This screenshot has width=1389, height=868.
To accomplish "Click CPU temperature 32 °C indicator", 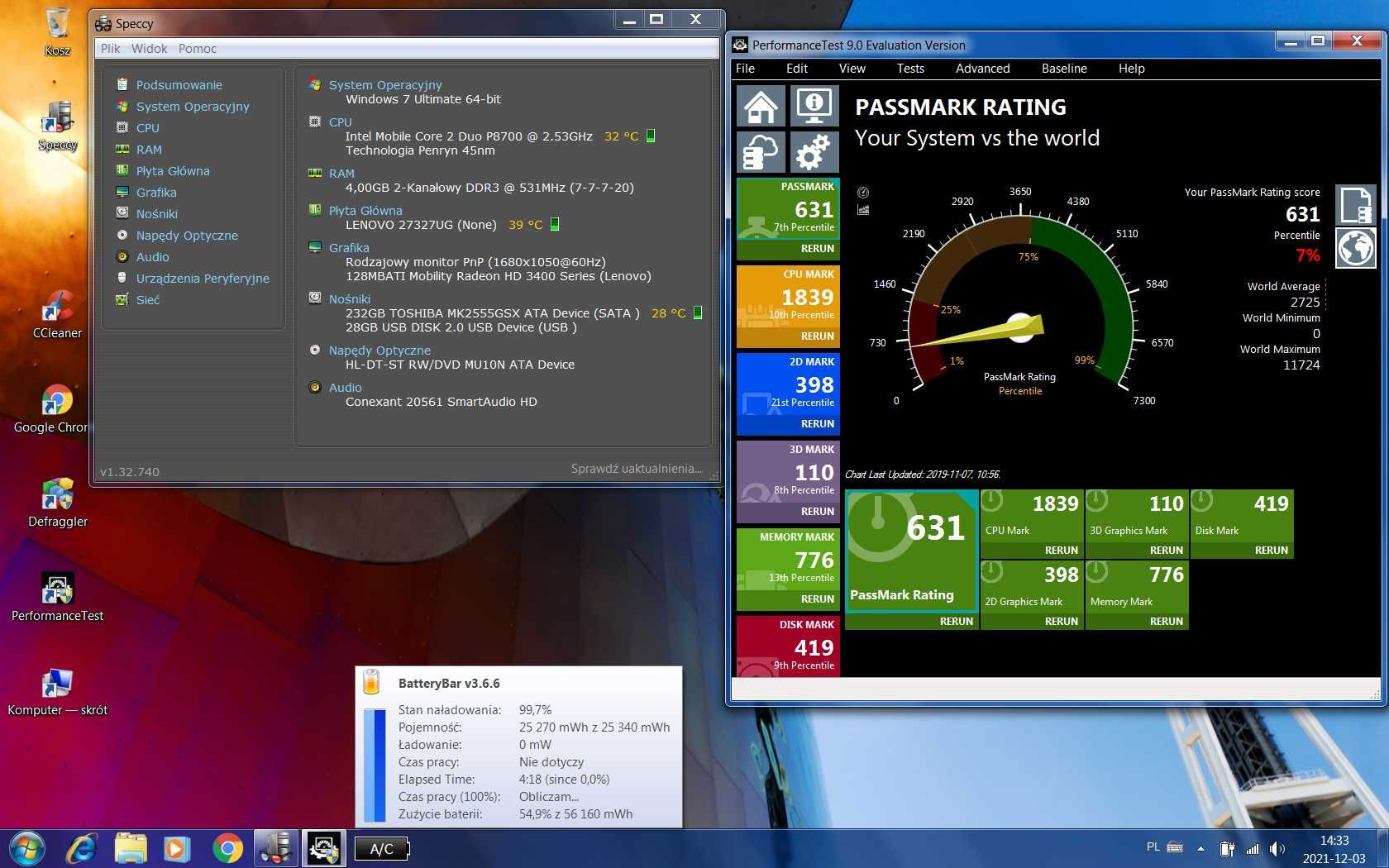I will [621, 136].
